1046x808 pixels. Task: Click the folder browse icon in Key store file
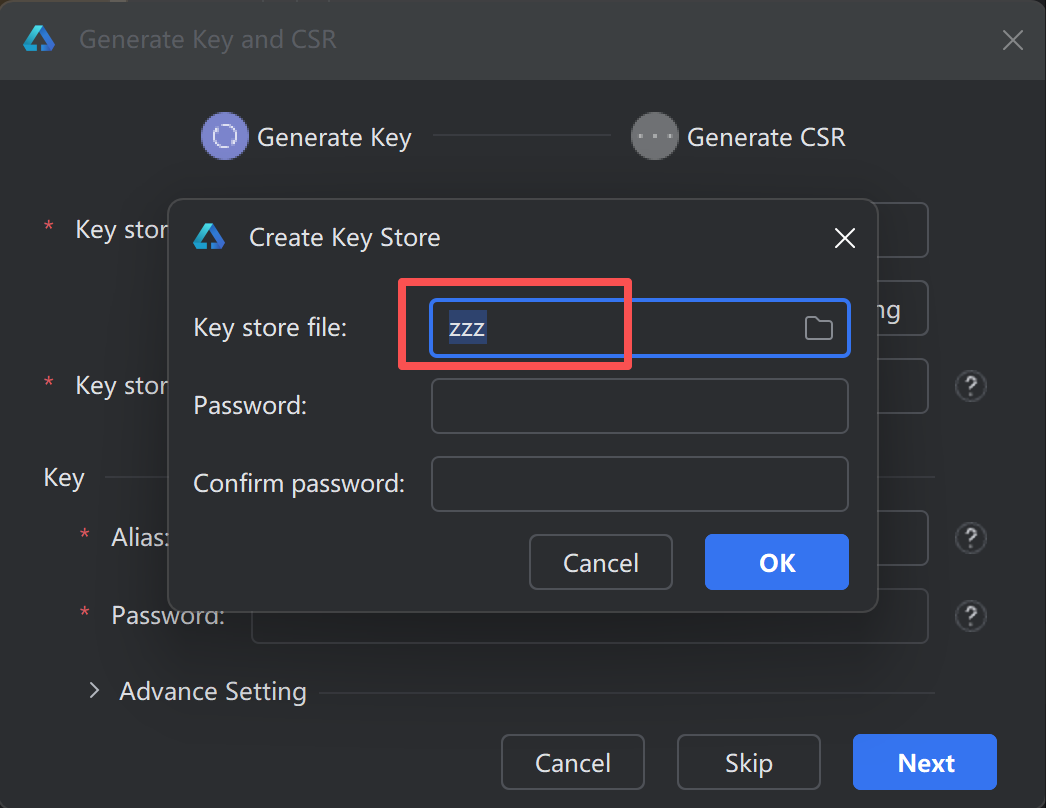coord(818,328)
